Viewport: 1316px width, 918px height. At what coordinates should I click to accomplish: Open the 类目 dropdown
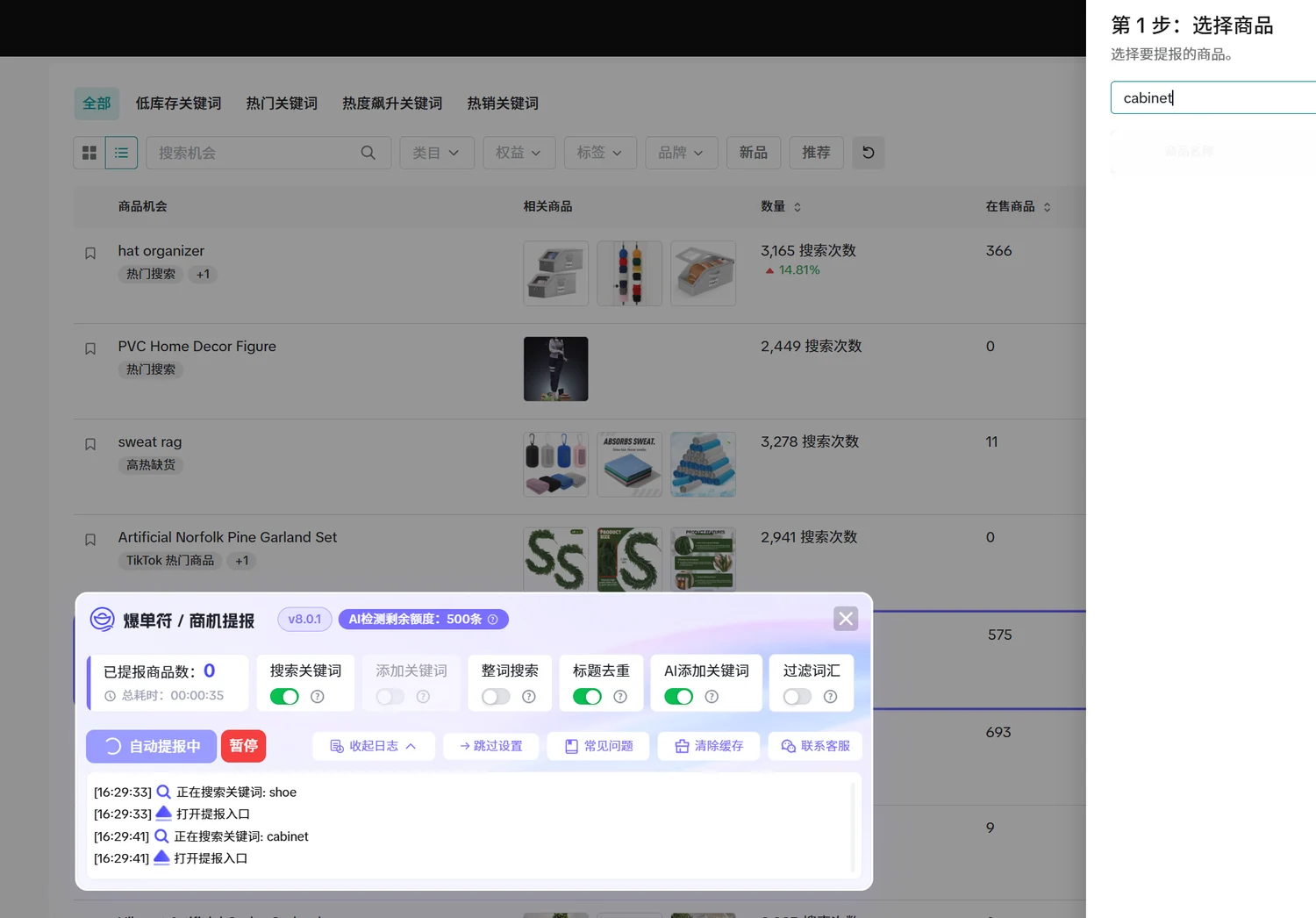[437, 153]
